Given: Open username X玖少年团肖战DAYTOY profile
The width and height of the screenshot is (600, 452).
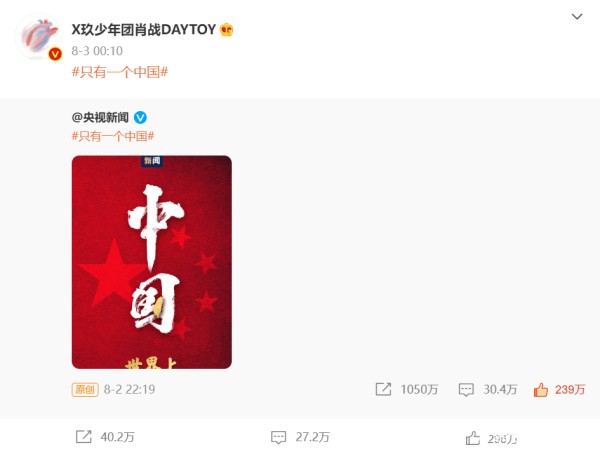Looking at the screenshot, I should [x=144, y=29].
